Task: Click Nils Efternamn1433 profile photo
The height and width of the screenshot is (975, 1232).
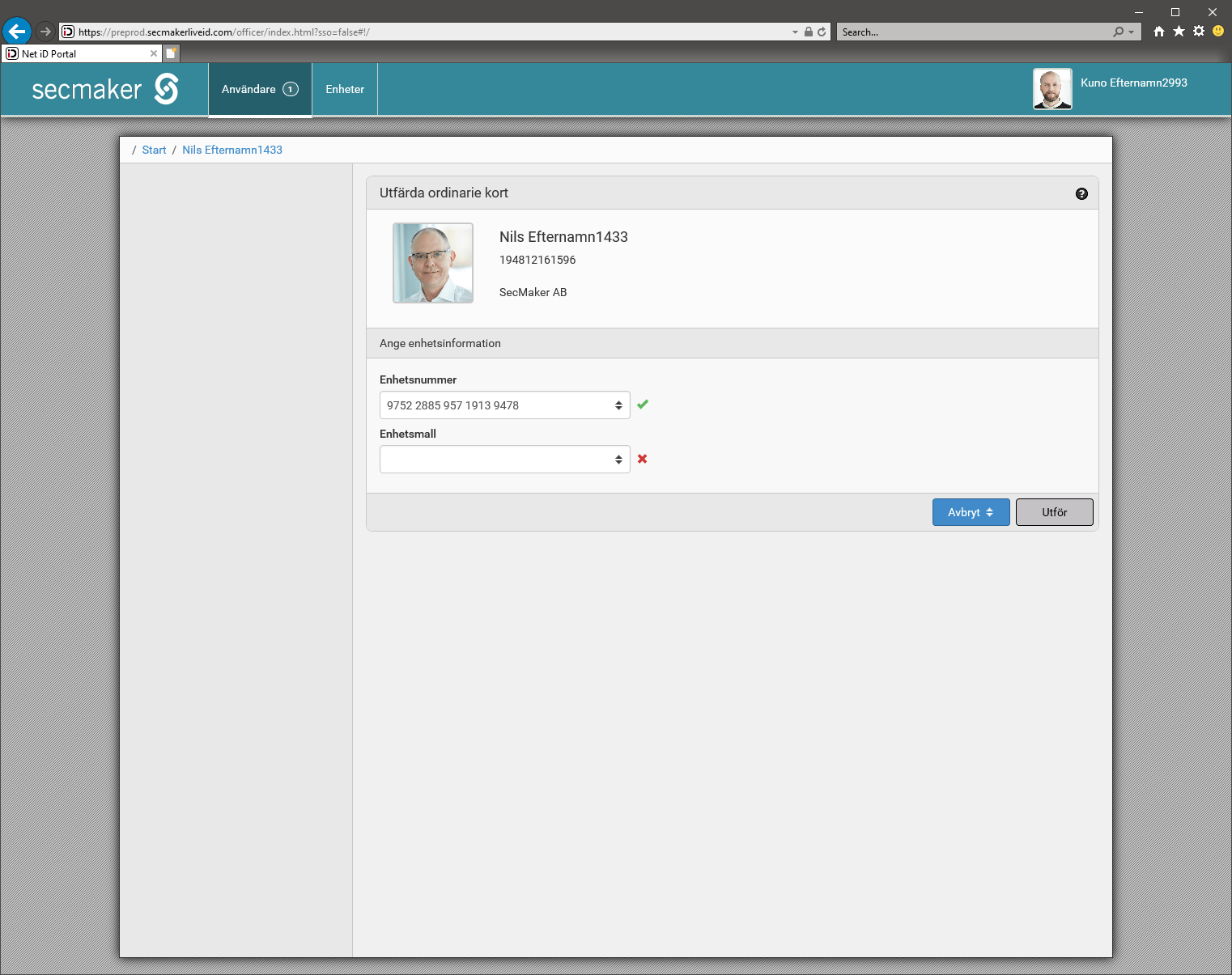Action: click(433, 263)
